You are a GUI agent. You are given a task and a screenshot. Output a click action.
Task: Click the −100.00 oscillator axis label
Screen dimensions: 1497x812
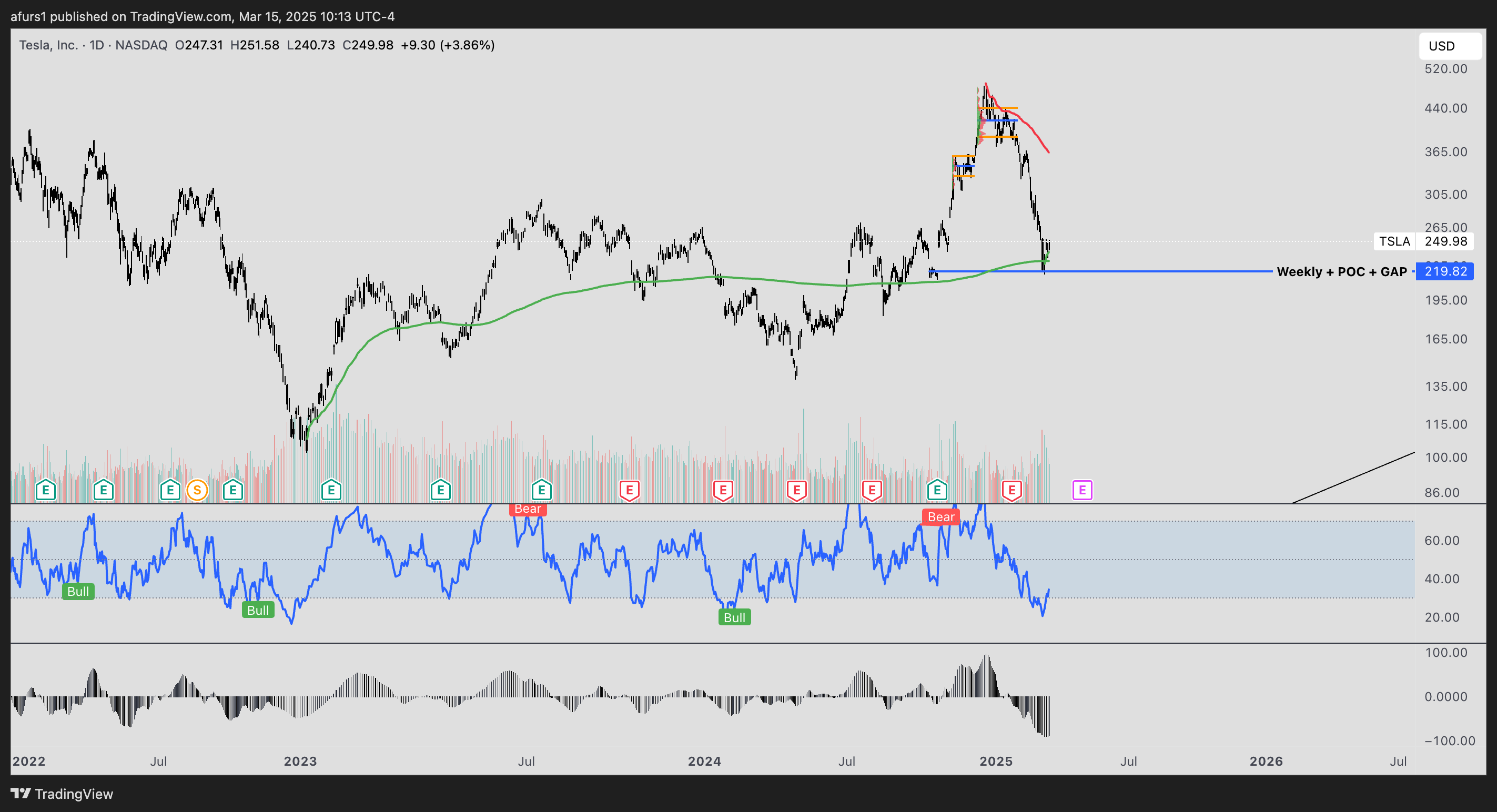[1449, 740]
